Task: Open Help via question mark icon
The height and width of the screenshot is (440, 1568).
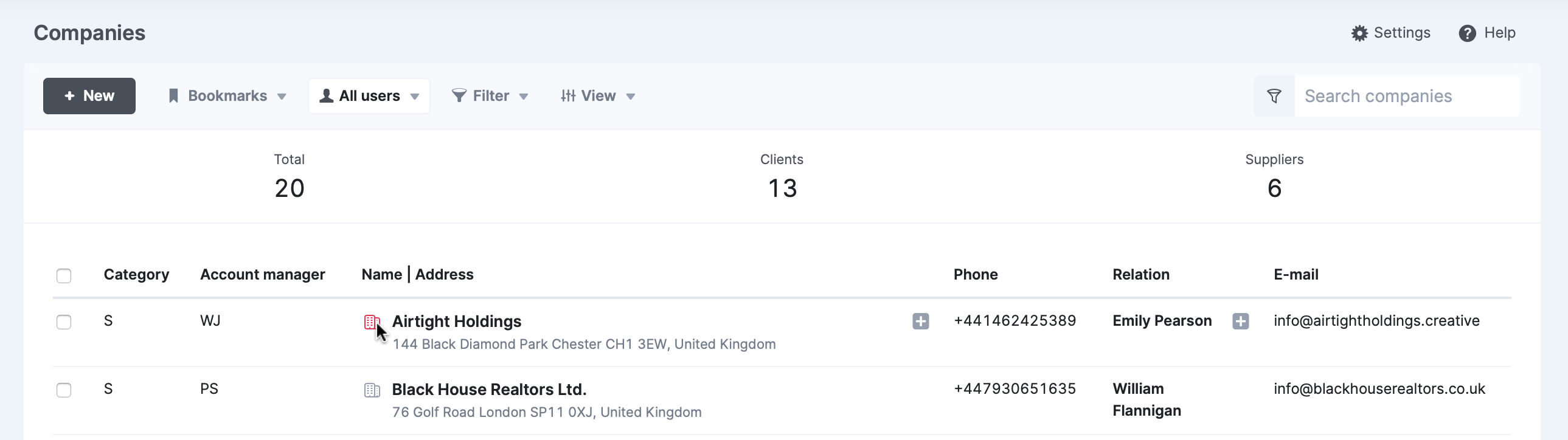Action: tap(1467, 33)
